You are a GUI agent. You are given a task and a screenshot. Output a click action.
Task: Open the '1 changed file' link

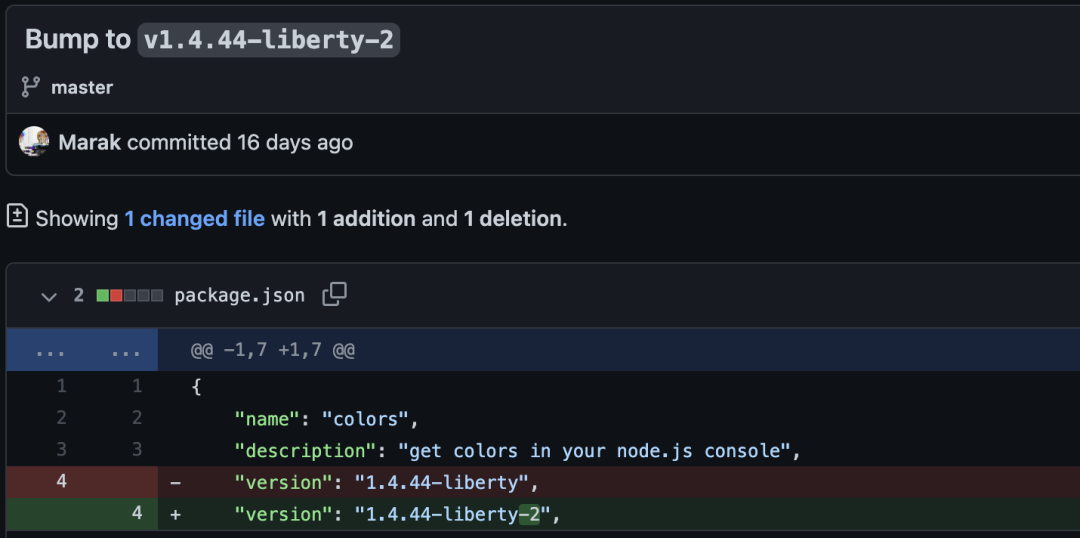point(194,218)
